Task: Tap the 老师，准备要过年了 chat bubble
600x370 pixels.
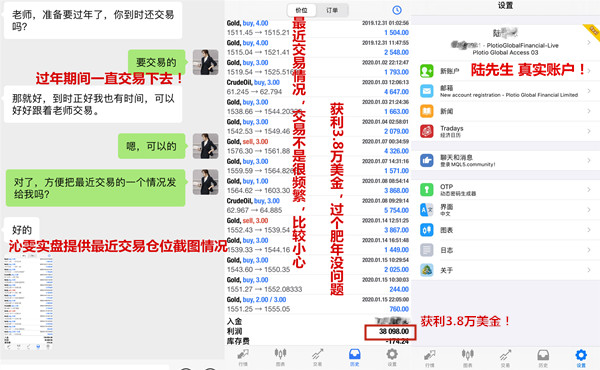Action: tap(93, 20)
